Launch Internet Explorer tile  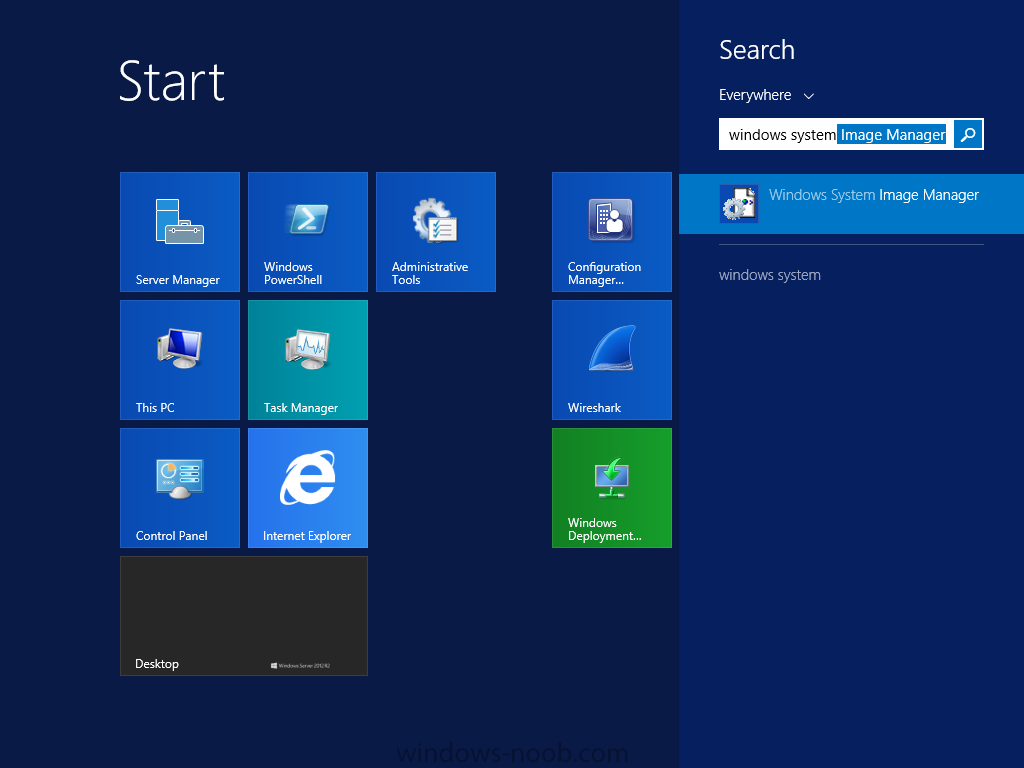tap(308, 488)
